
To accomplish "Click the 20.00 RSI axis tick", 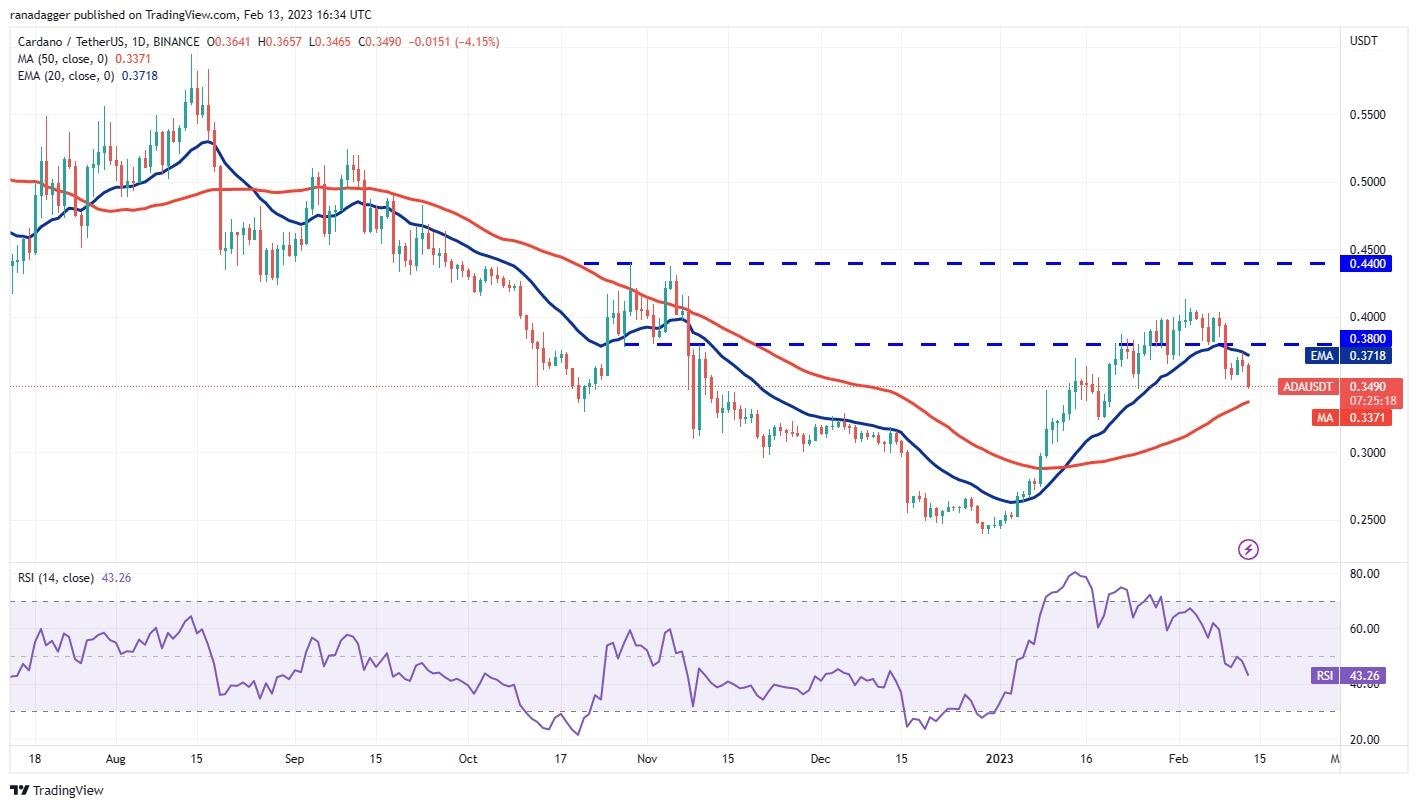I will pos(1366,740).
